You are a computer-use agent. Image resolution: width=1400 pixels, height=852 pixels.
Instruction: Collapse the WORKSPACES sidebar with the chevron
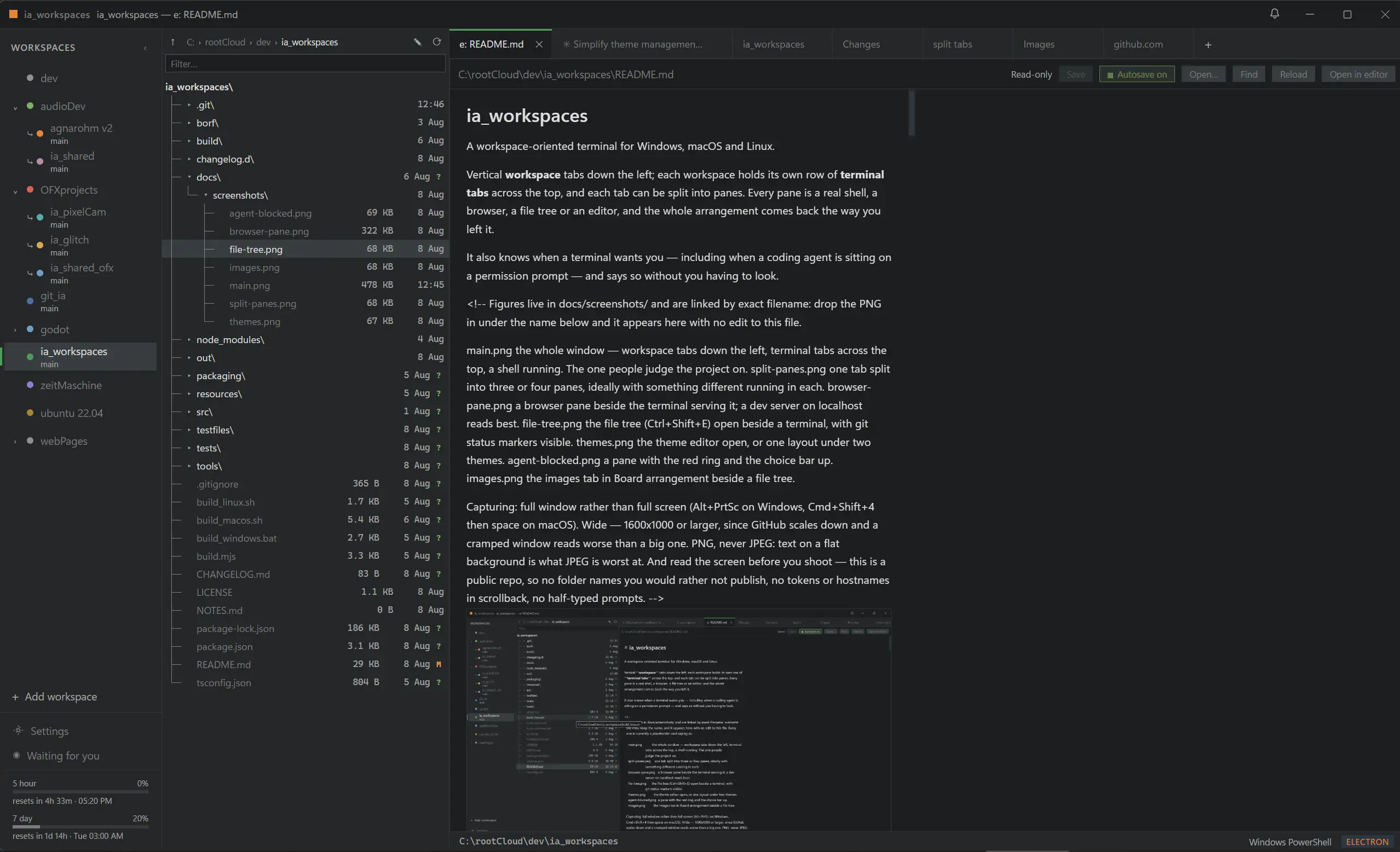coord(146,48)
